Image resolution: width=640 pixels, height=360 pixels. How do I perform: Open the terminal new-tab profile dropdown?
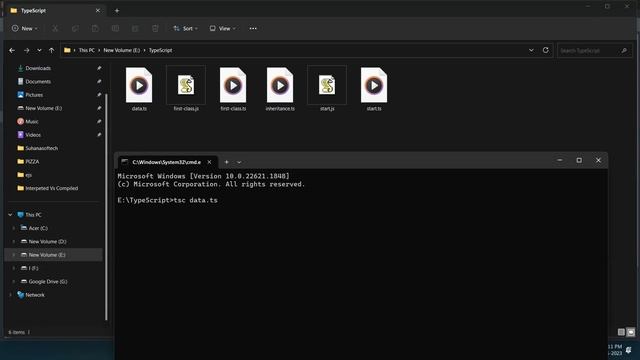pyautogui.click(x=239, y=162)
